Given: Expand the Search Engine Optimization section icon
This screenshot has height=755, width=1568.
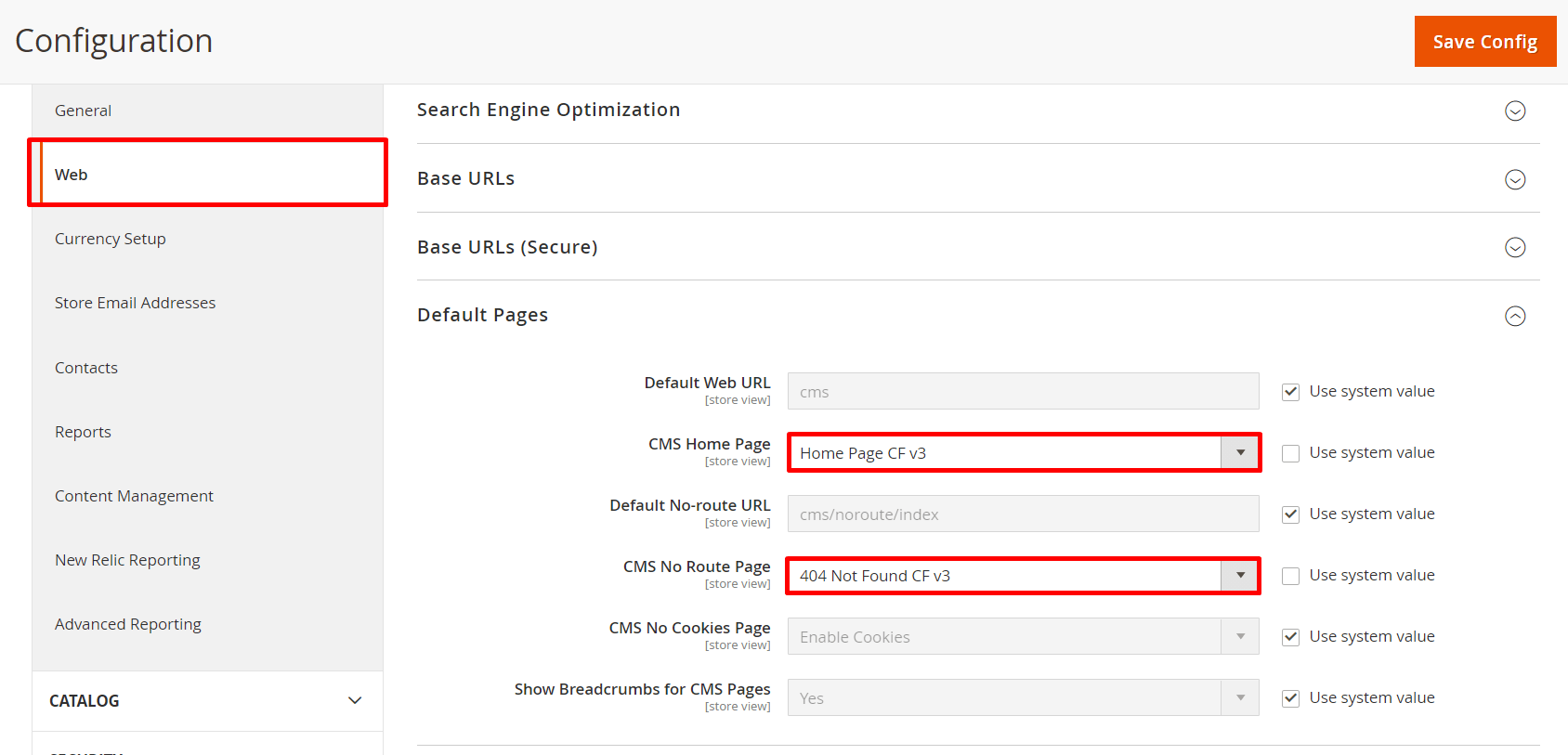Looking at the screenshot, I should (1514, 111).
